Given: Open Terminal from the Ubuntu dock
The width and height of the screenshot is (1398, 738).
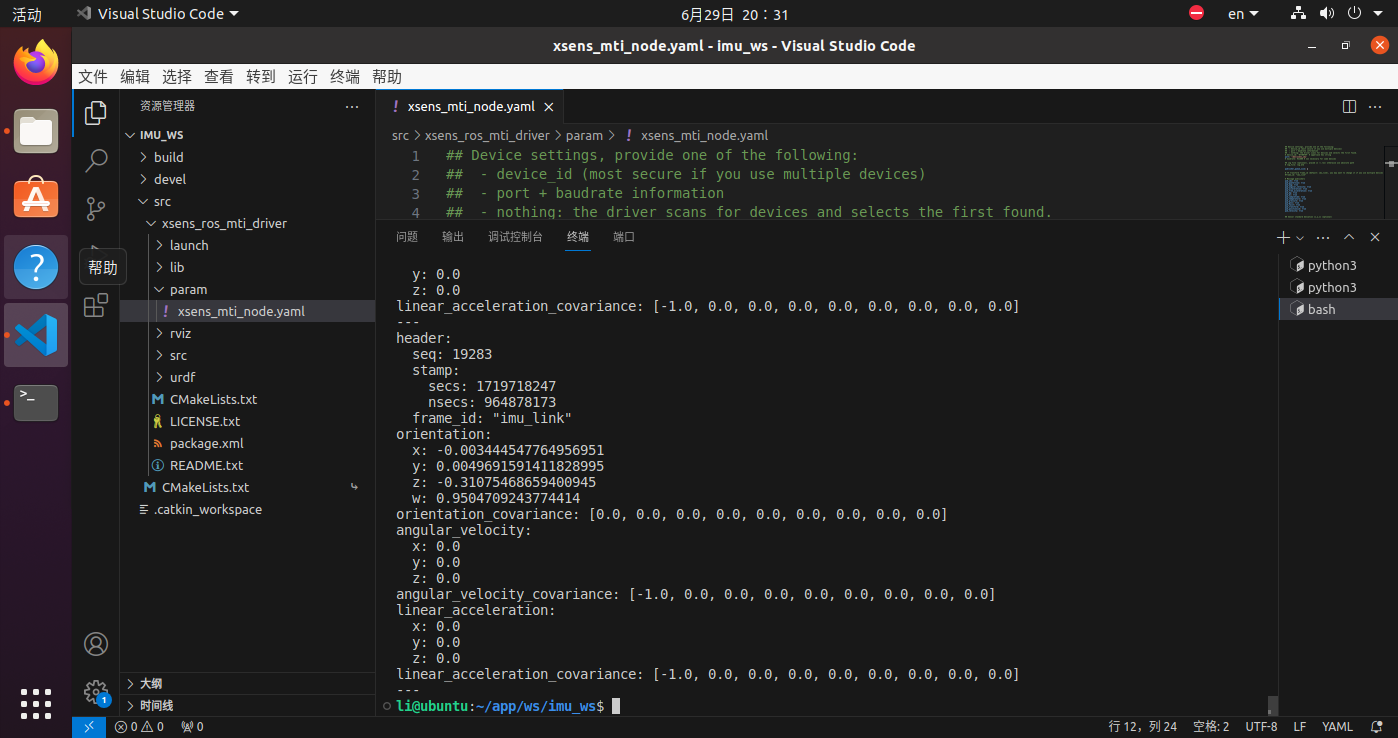Looking at the screenshot, I should pos(36,403).
